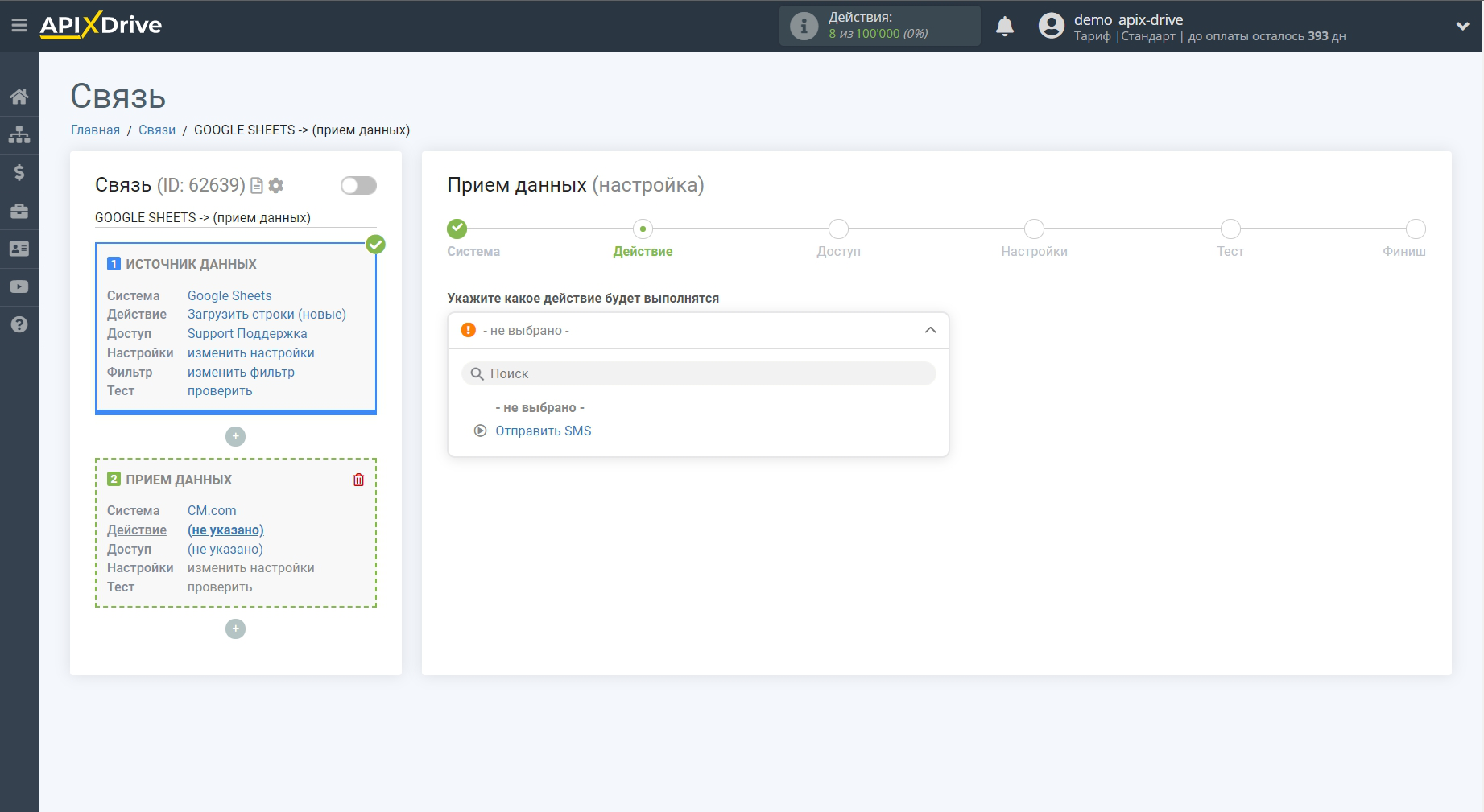Image resolution: width=1484 pixels, height=812 pixels.
Task: Click the ApiX-Drive logo
Action: tap(101, 25)
